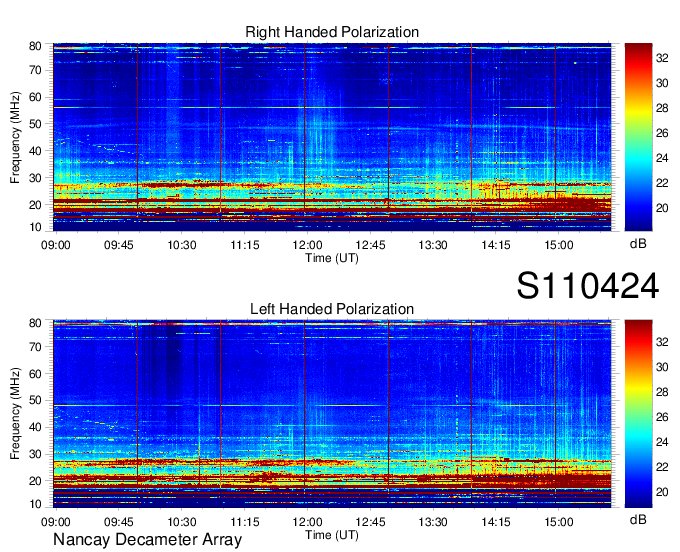Click the "26" dB value on lower color bar
The image size is (680, 552).
pyautogui.click(x=662, y=417)
